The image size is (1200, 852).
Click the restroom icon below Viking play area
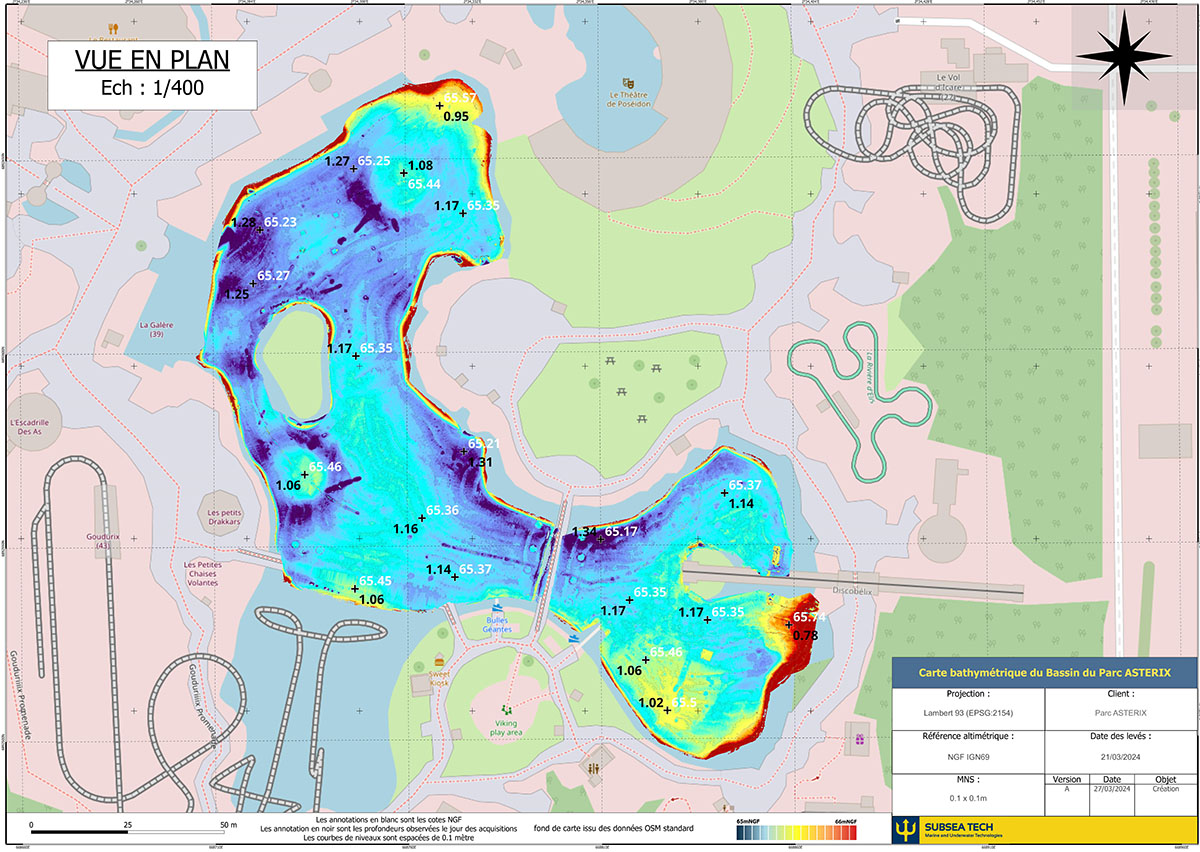pos(595,769)
